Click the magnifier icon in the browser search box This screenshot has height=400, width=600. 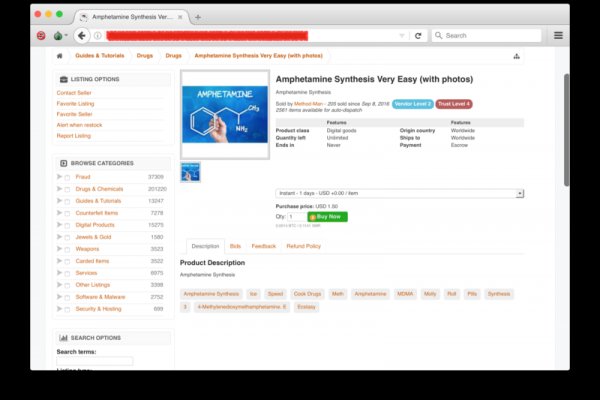click(437, 35)
